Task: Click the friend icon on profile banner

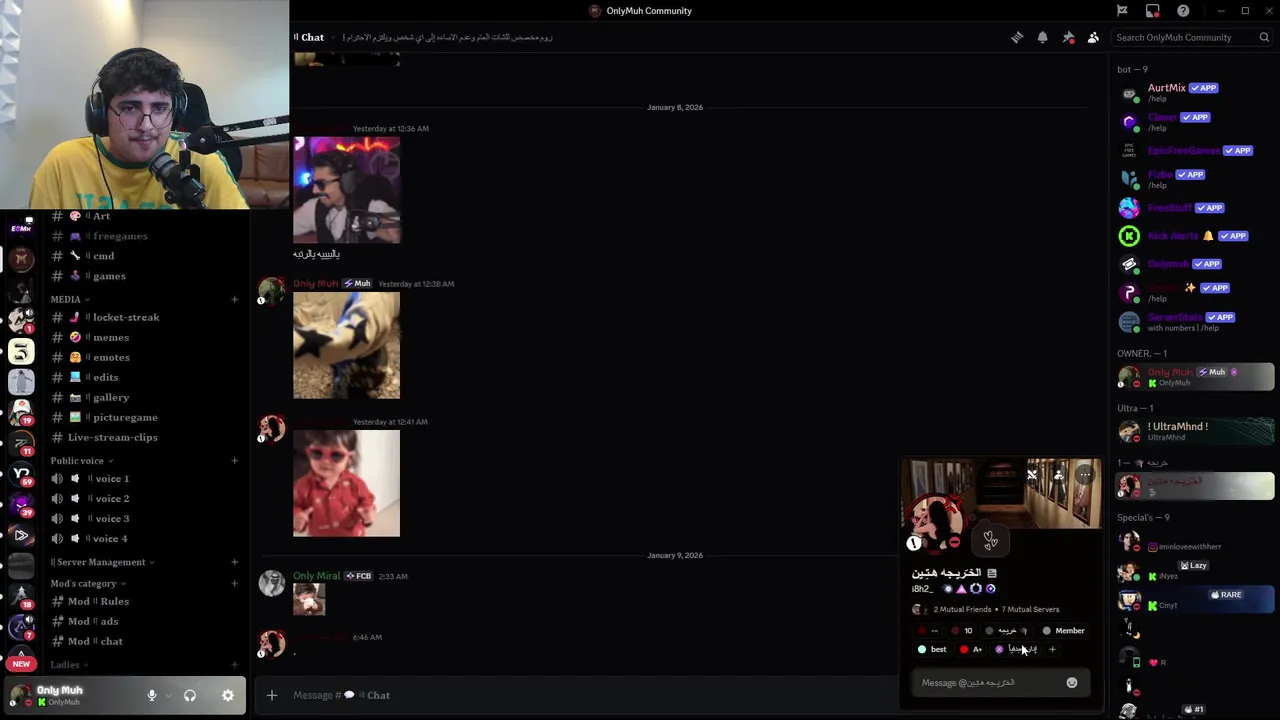Action: coord(1059,475)
